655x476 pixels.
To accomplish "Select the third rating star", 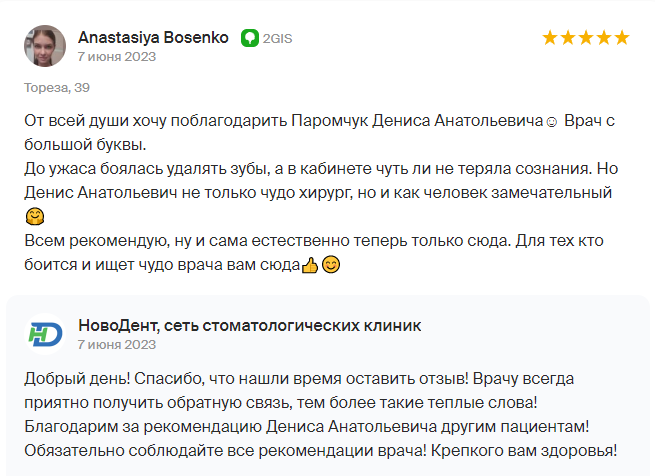I will click(586, 38).
